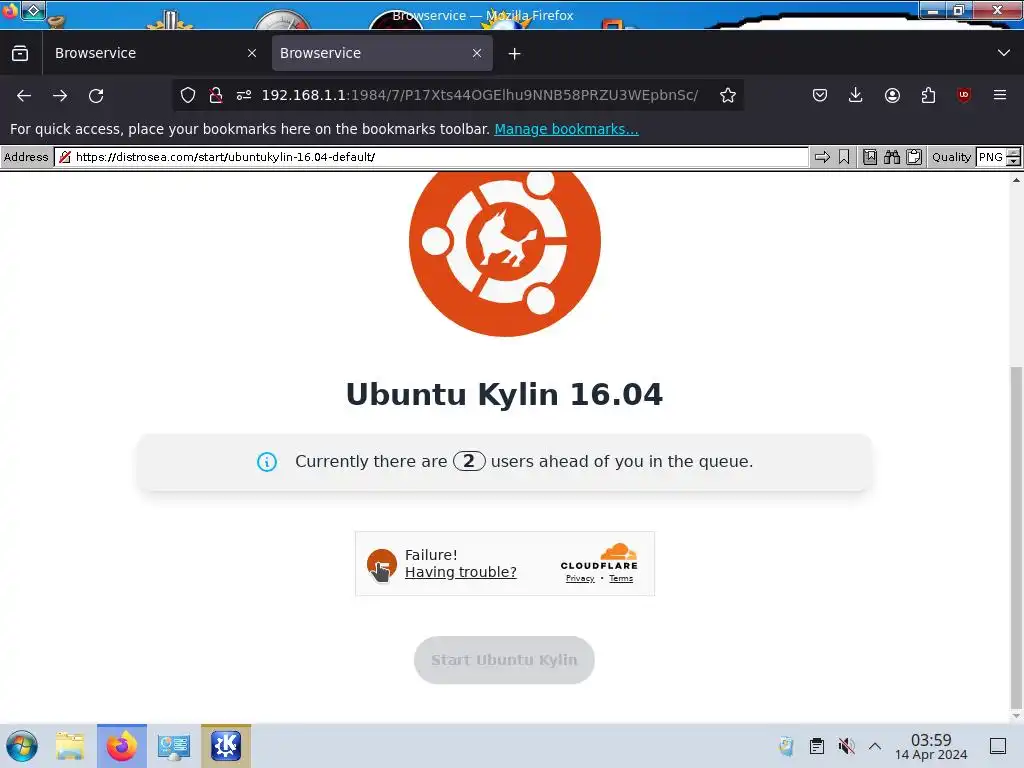The height and width of the screenshot is (768, 1024).
Task: Click the security status icon in Browservice address bar
Action: [65, 157]
